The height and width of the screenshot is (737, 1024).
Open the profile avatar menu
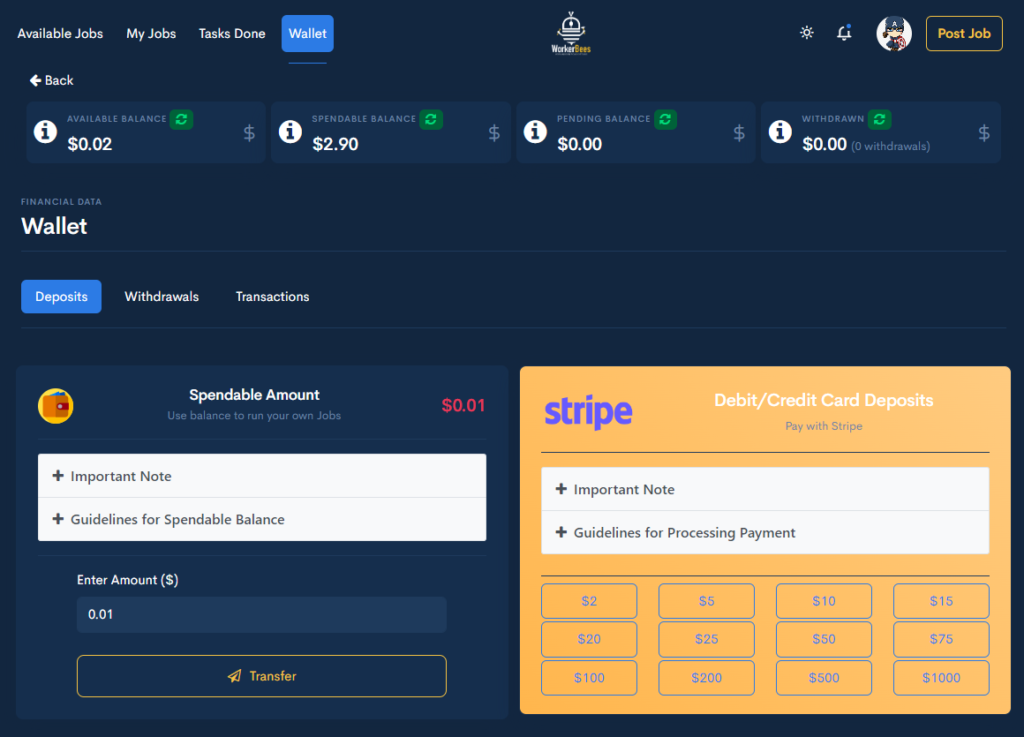(893, 32)
